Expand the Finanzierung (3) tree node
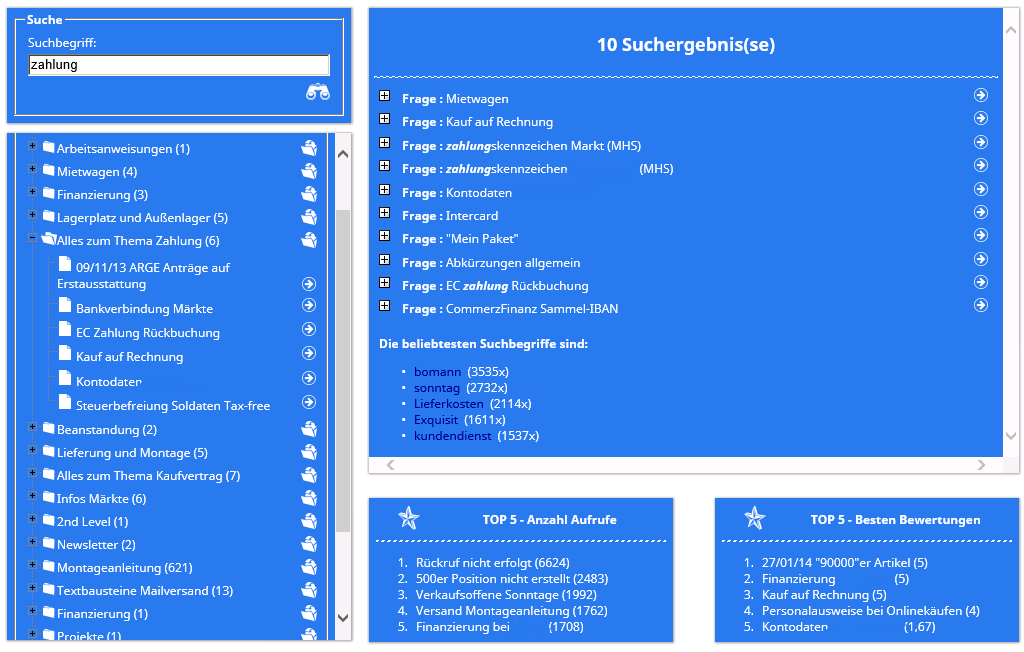The width and height of the screenshot is (1024, 652). (32, 192)
